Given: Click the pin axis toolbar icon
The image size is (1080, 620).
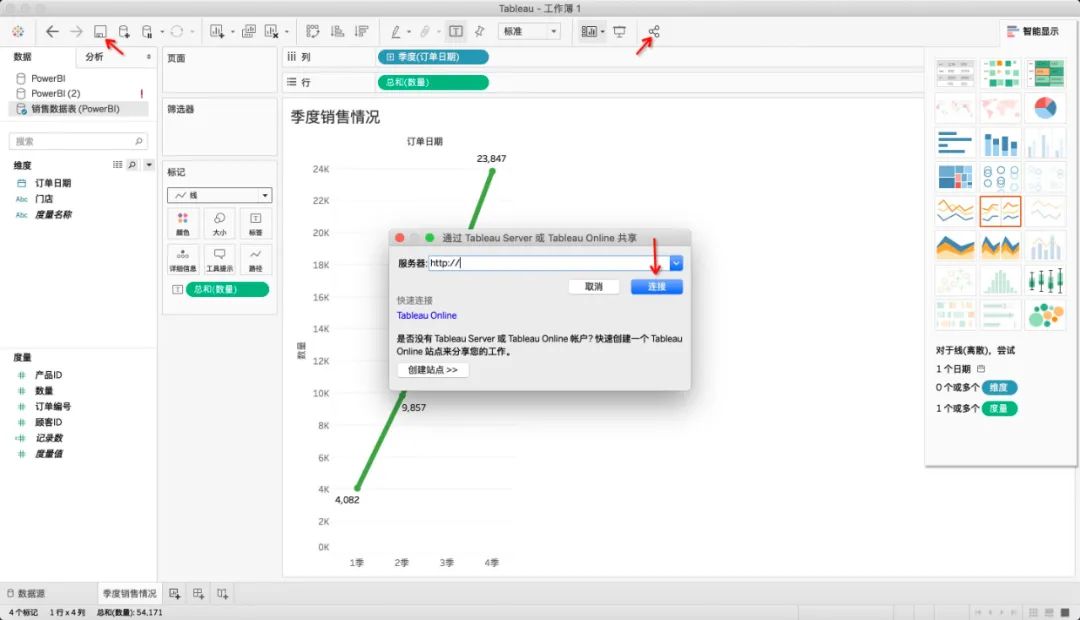Looking at the screenshot, I should pos(480,32).
